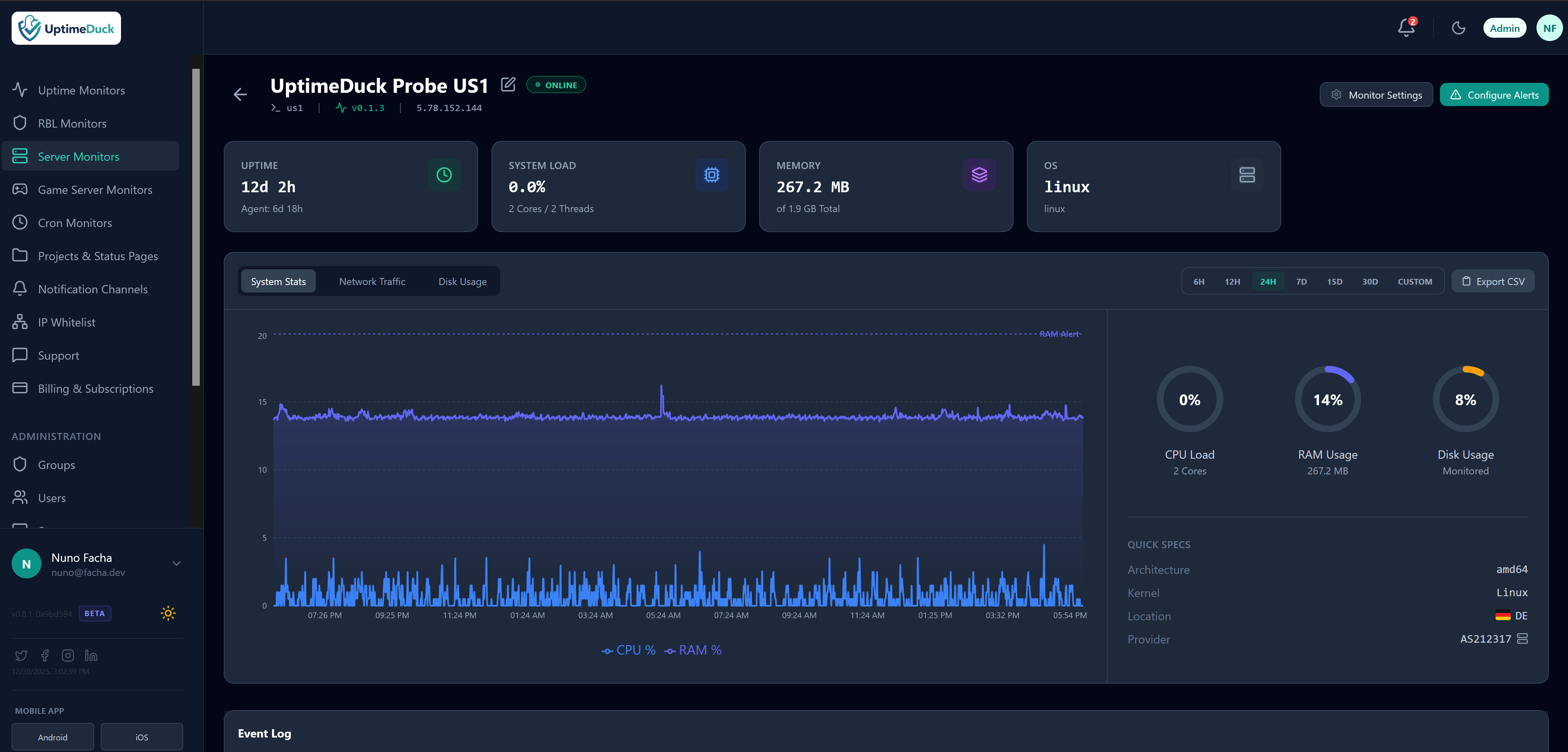Viewport: 1568px width, 752px height.
Task: Click the Instagram icon in sidebar footer
Action: (x=68, y=655)
